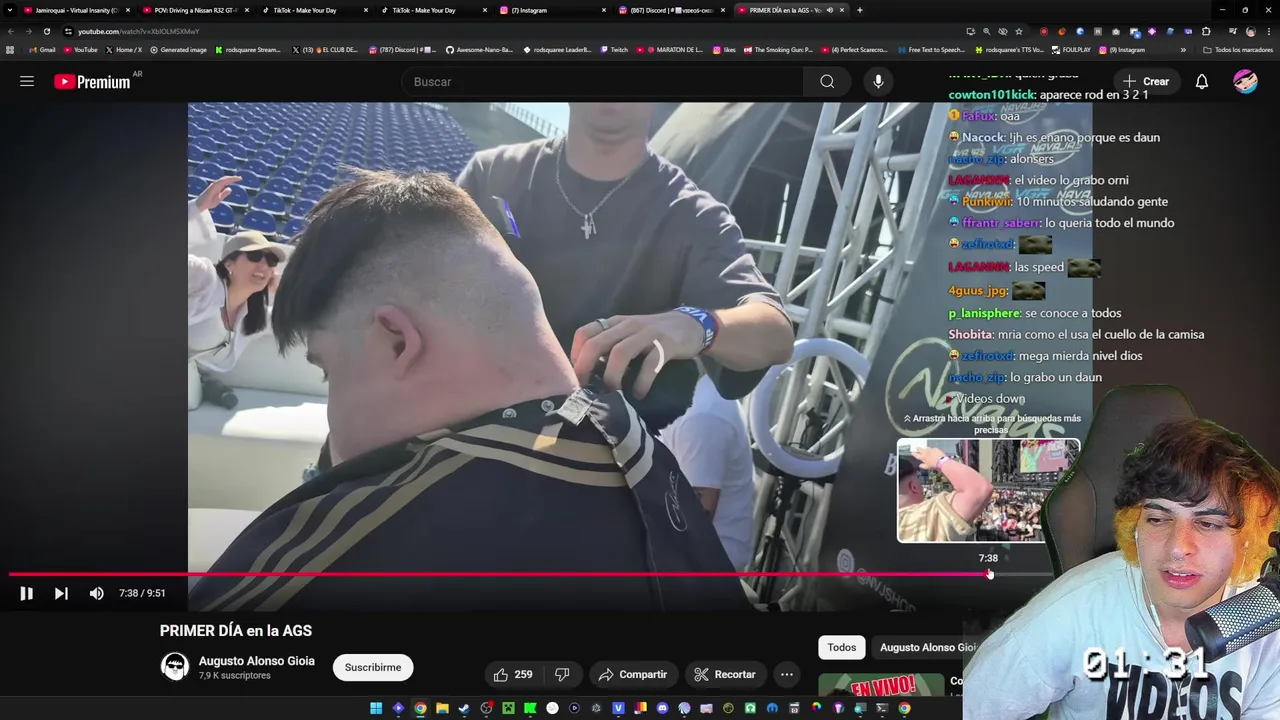Click the seek preview thumbnail at 7:38
Image resolution: width=1280 pixels, height=720 pixels.
(988, 491)
